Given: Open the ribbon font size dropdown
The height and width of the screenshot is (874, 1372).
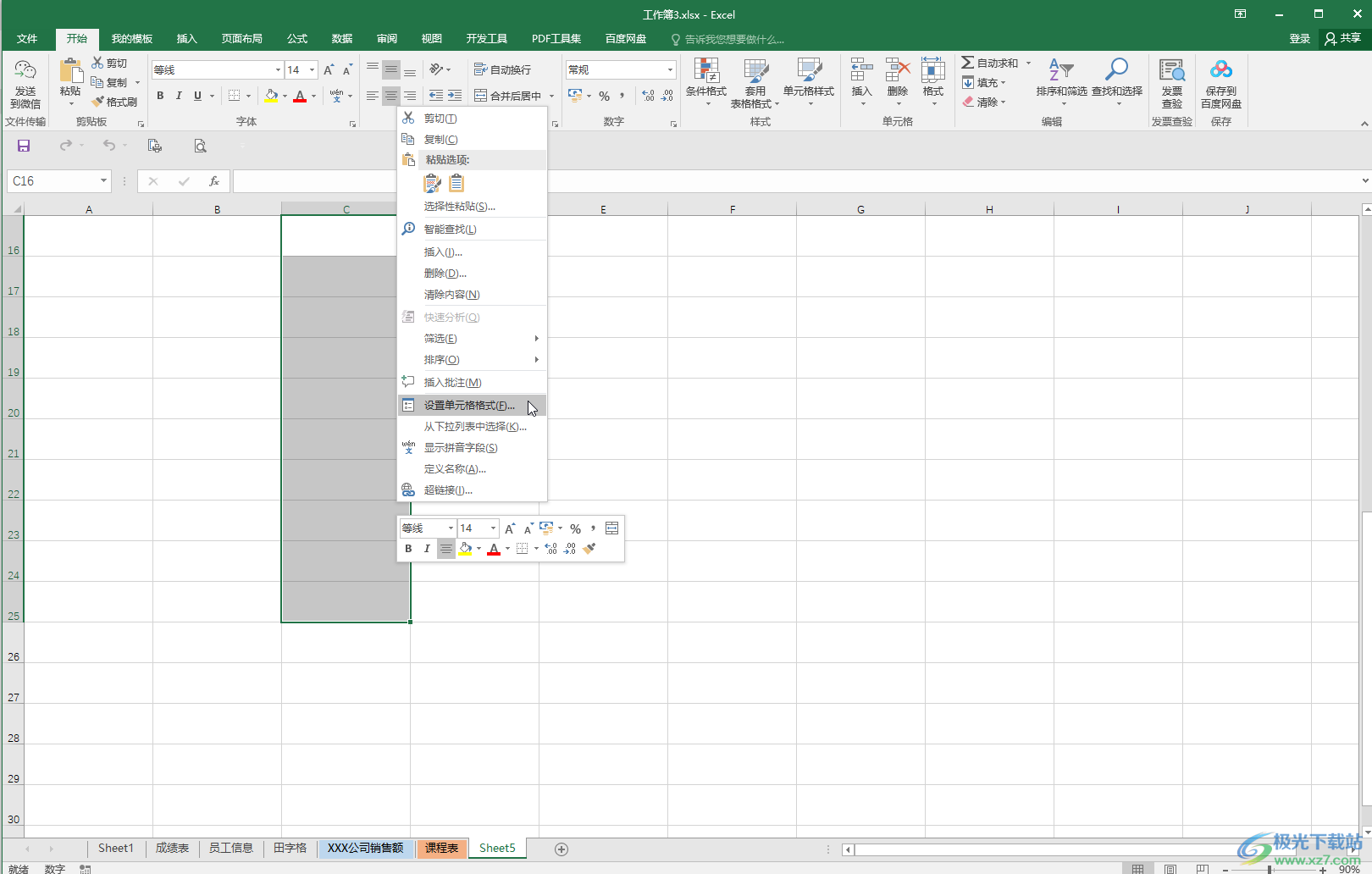Looking at the screenshot, I should coord(312,70).
